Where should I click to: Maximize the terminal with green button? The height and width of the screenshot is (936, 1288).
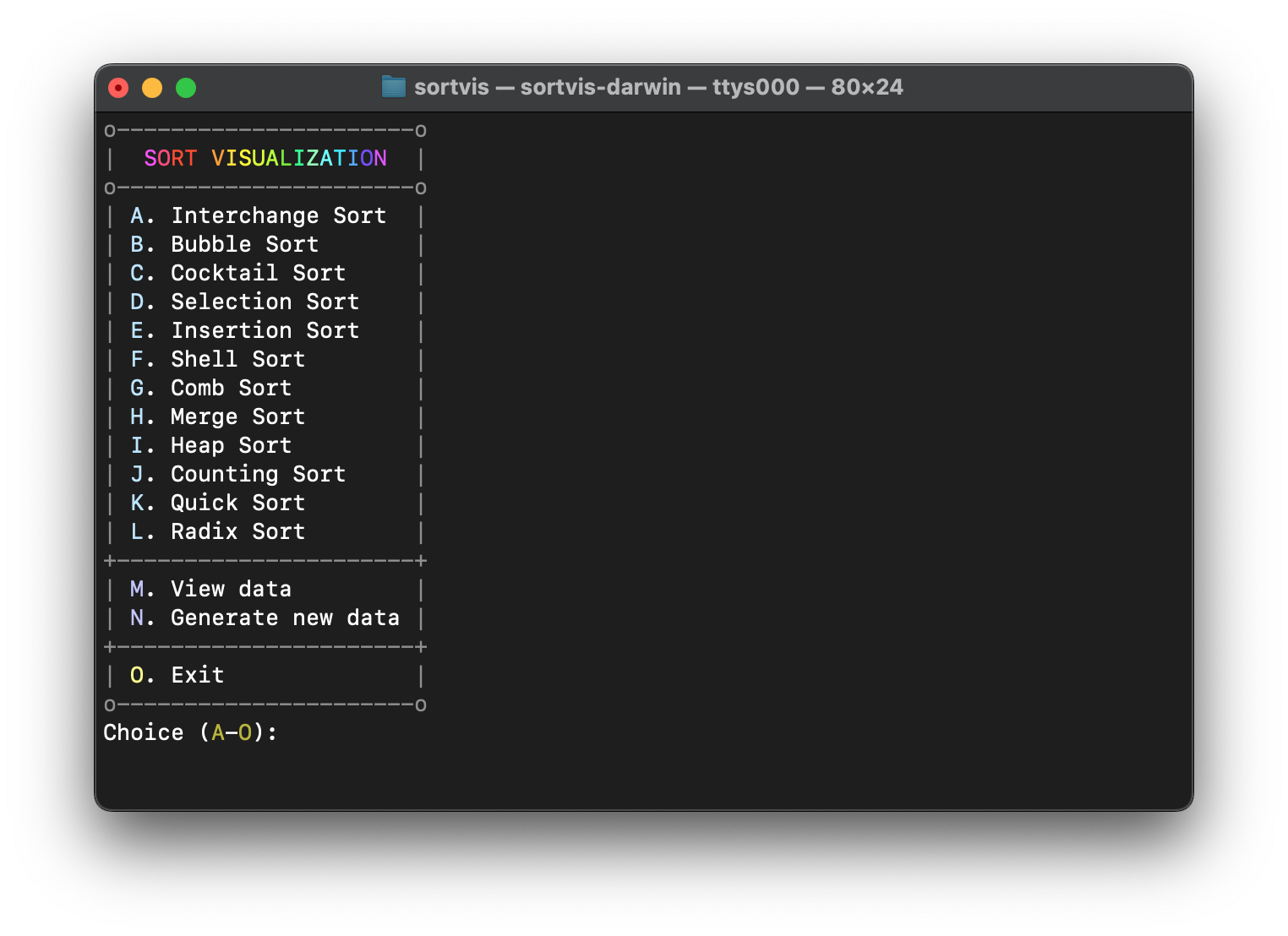pos(186,88)
